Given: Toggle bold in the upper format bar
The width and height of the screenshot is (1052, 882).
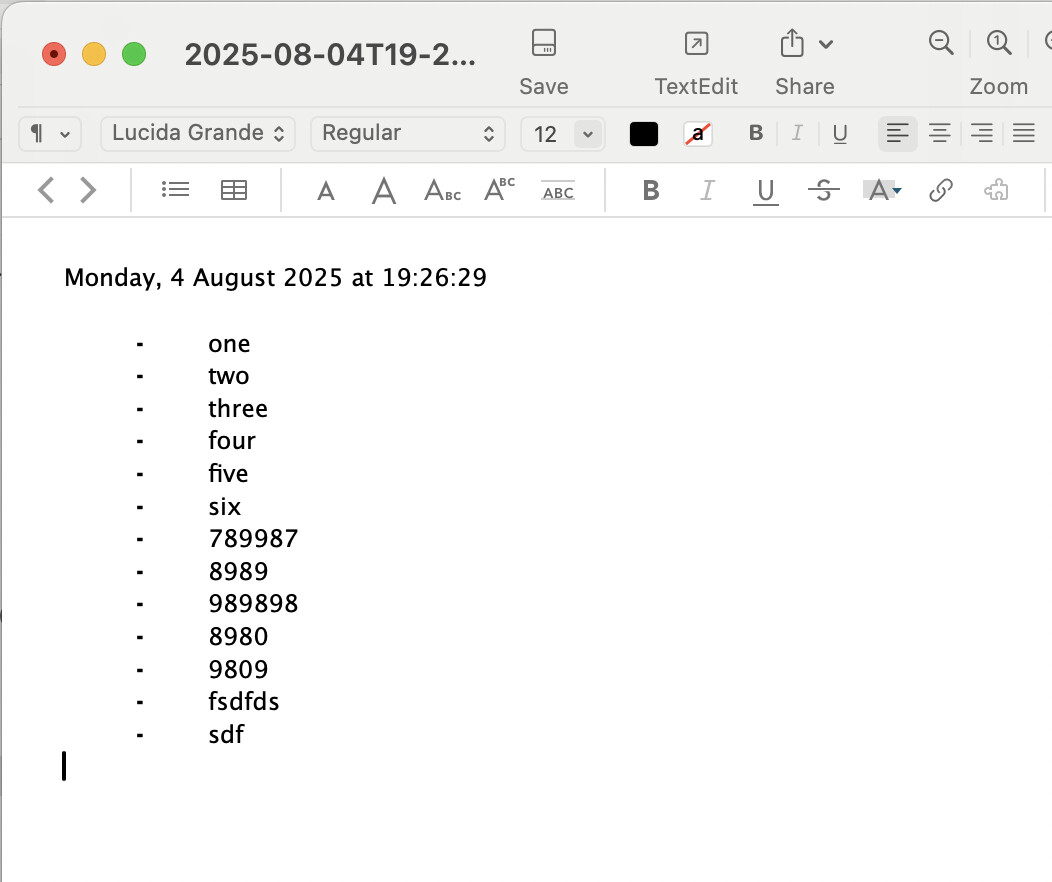Looking at the screenshot, I should [756, 133].
